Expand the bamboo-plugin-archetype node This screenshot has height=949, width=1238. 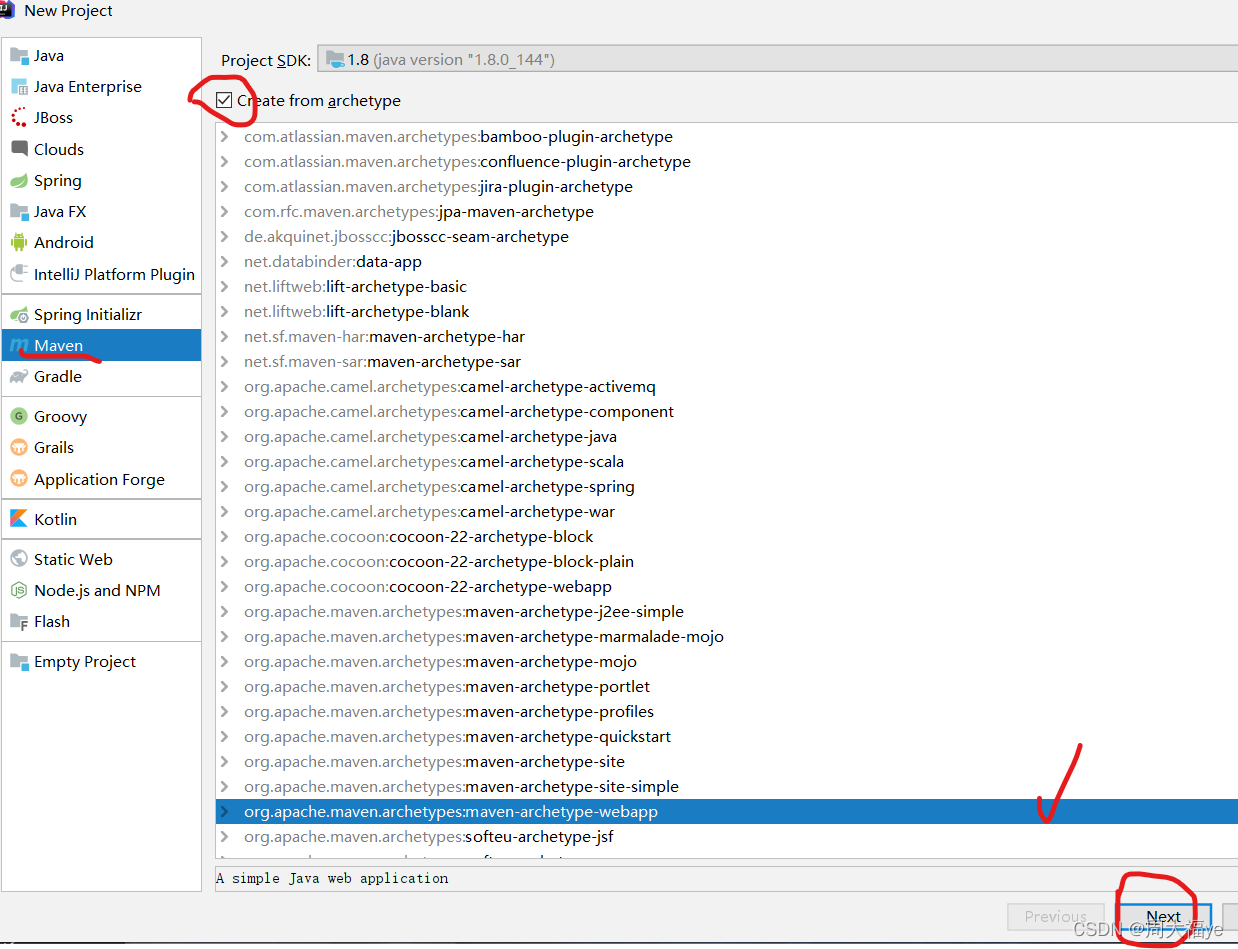tap(224, 137)
